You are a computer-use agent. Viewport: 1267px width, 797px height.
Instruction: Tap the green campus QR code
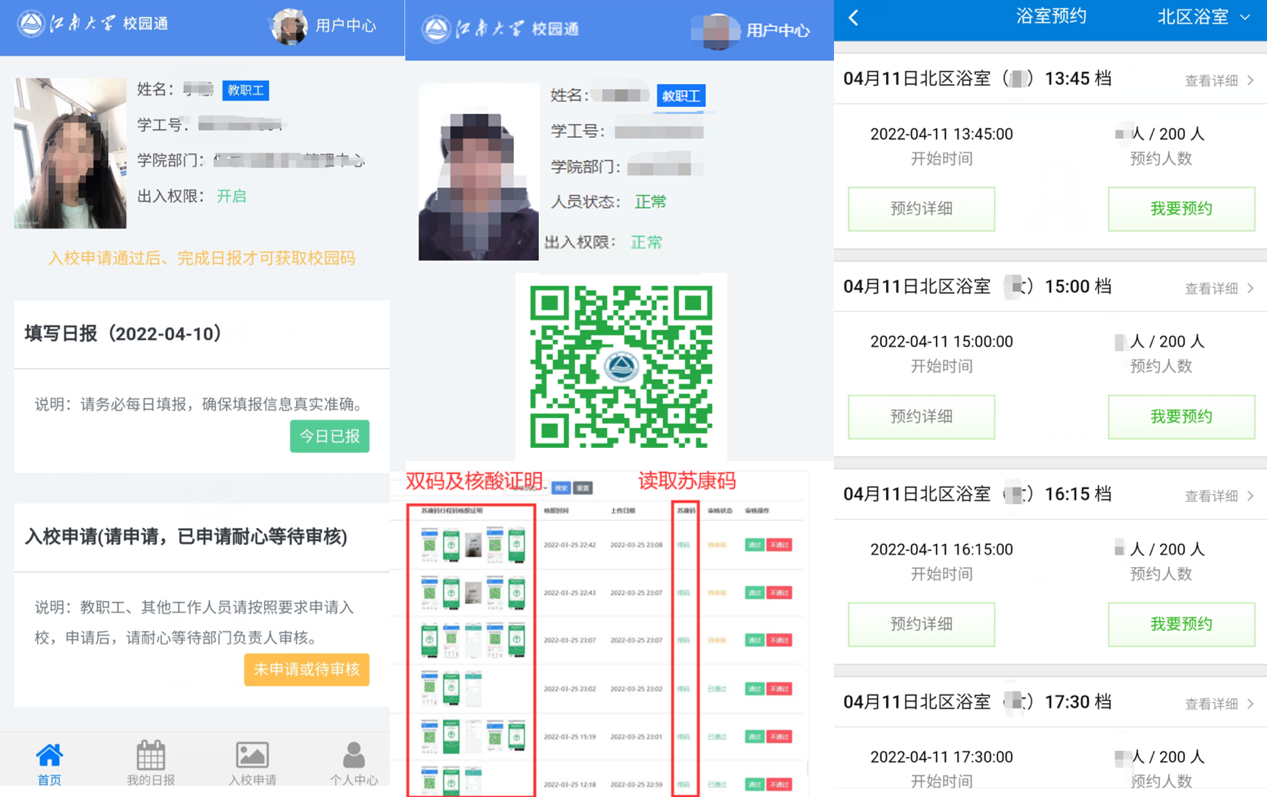click(x=621, y=366)
